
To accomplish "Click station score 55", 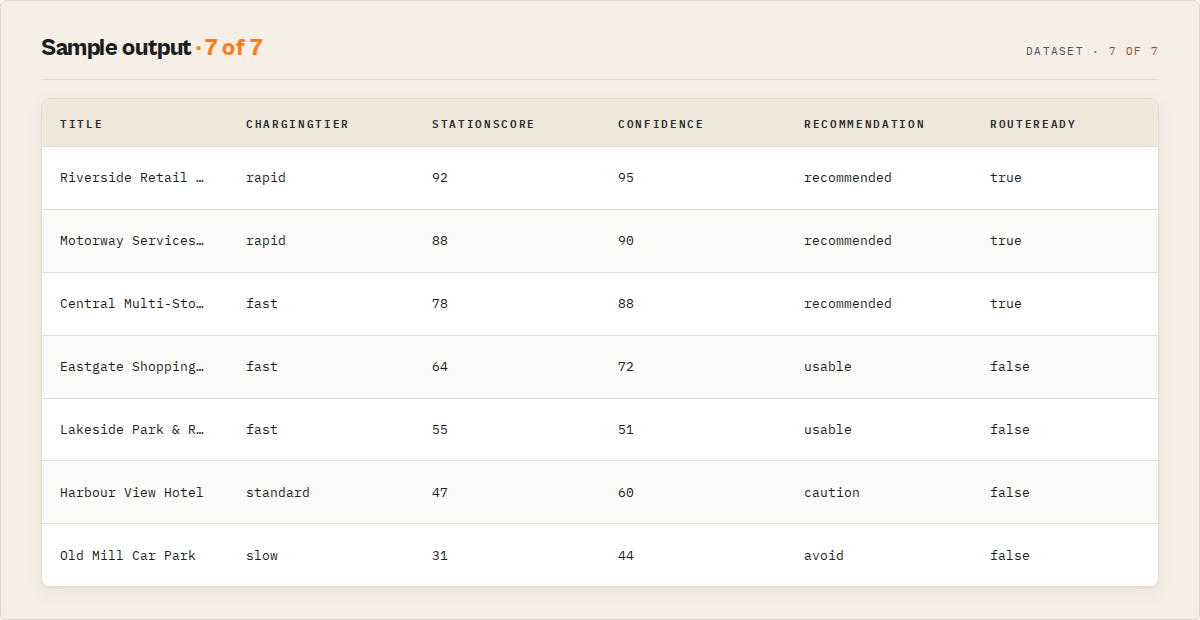I will pos(440,430).
